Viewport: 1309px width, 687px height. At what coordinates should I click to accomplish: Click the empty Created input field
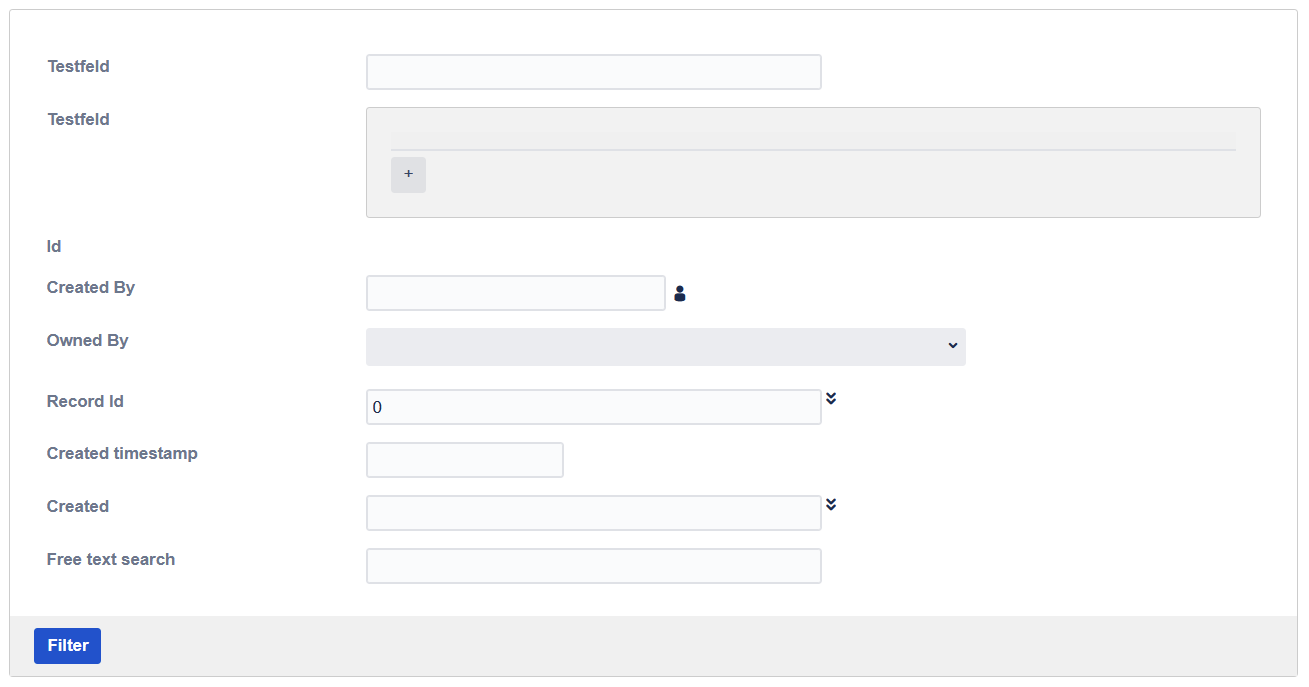593,512
